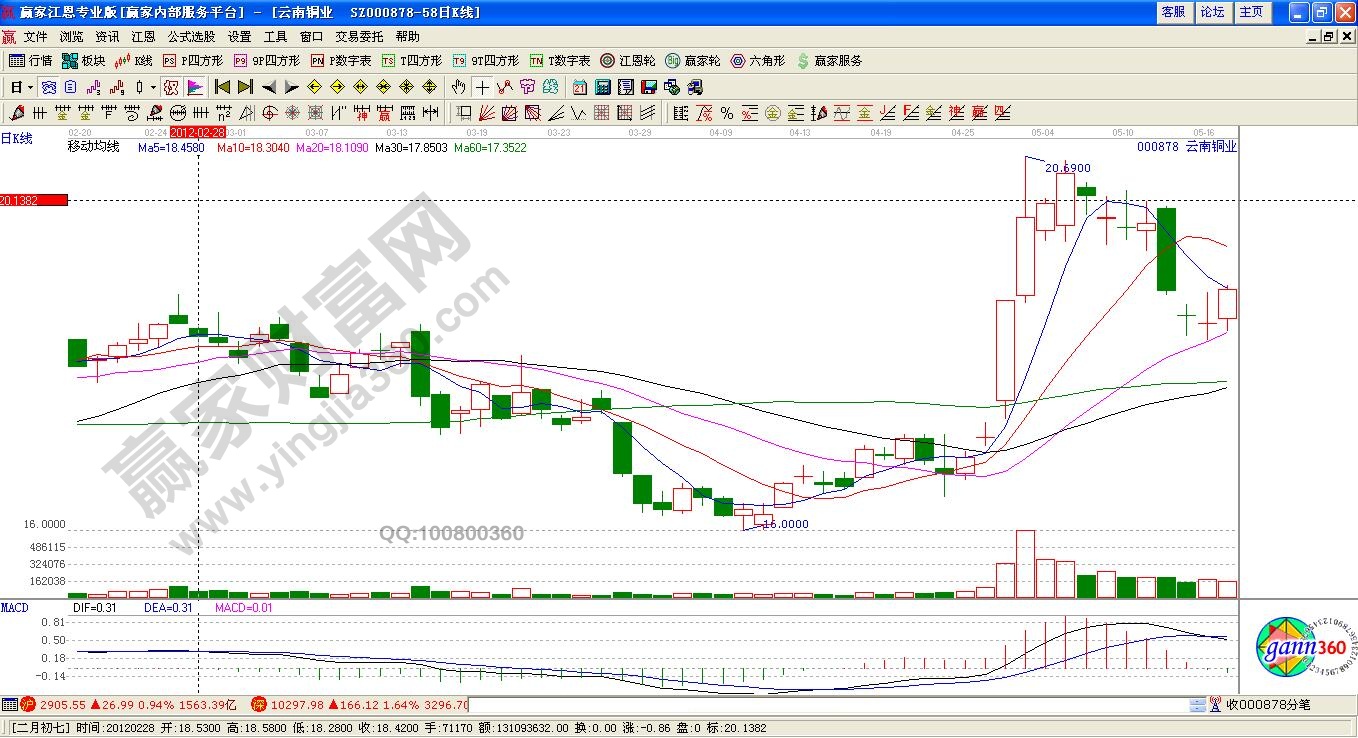Screen dimensions: 1358x738
Task: Jump to first bar with skip-back arrow
Action: click(222, 87)
